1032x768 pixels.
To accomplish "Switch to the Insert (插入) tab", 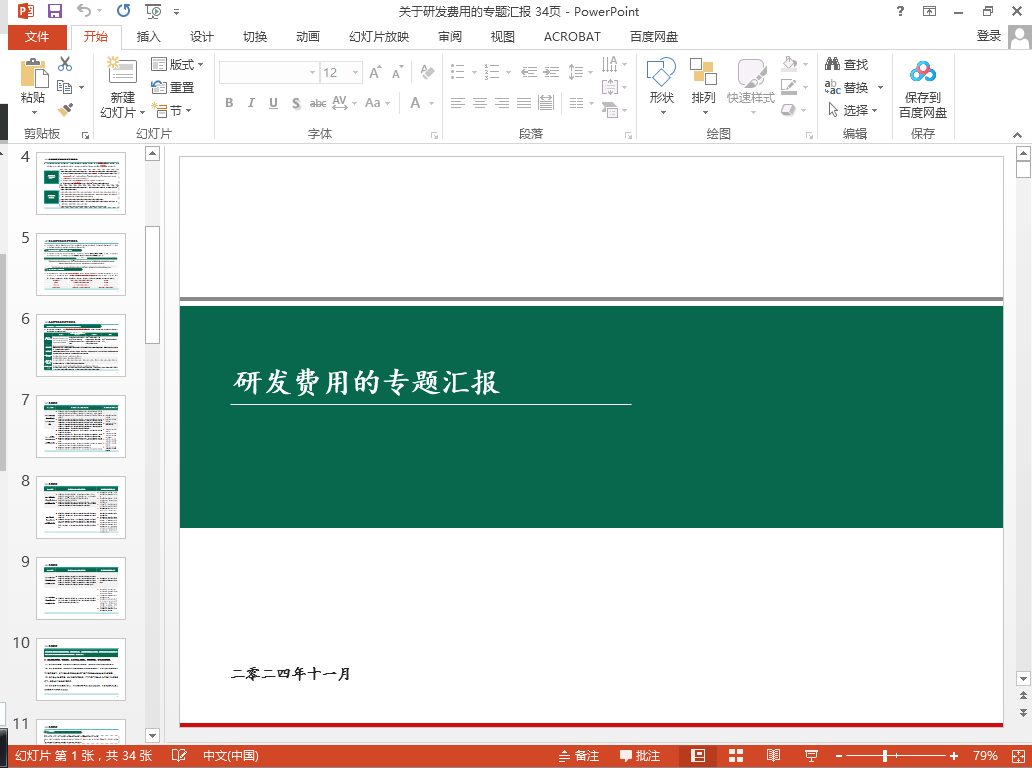I will 148,37.
